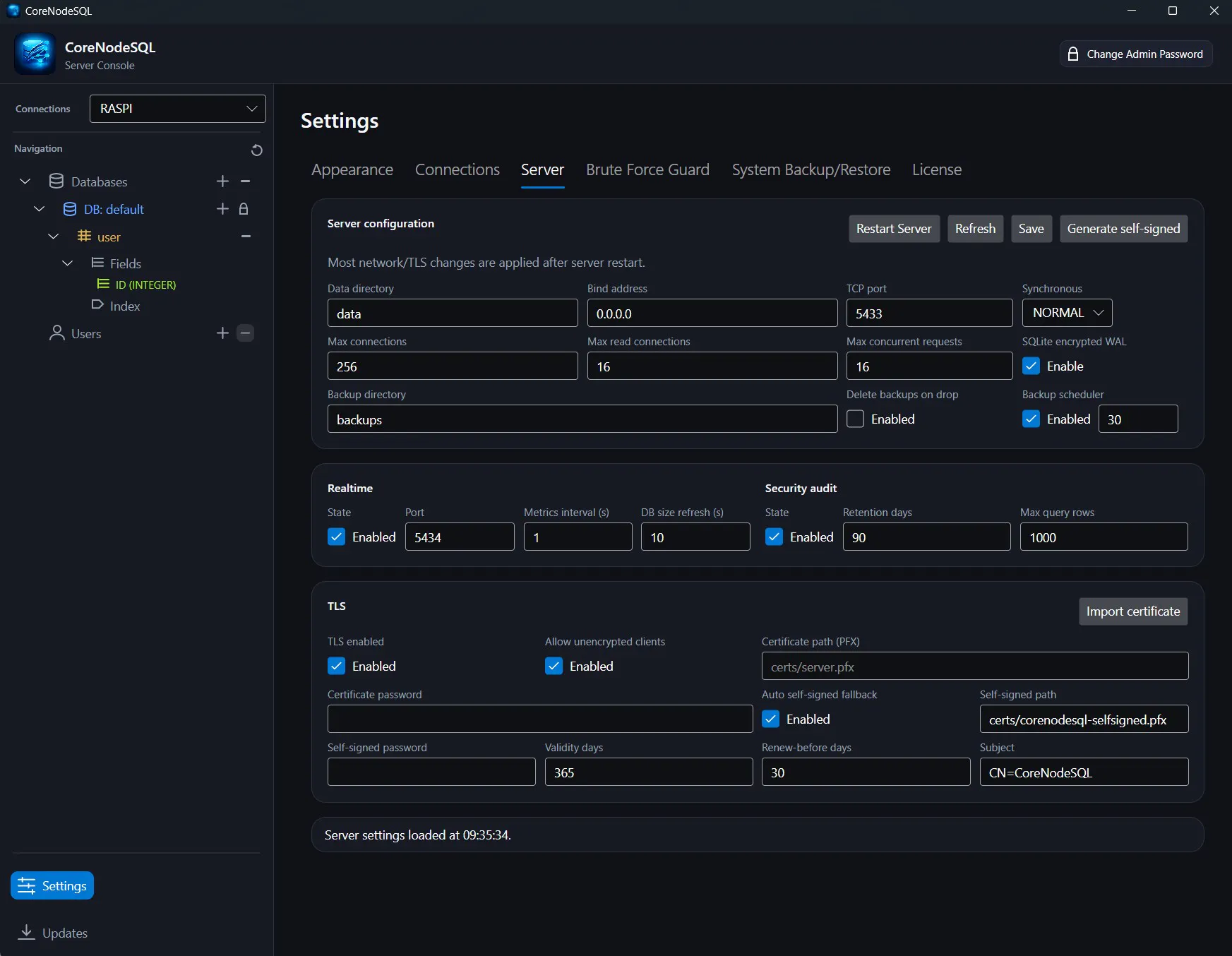Screen dimensions: 1232x956
Task: Click lock icon on DB: default row
Action: [244, 209]
